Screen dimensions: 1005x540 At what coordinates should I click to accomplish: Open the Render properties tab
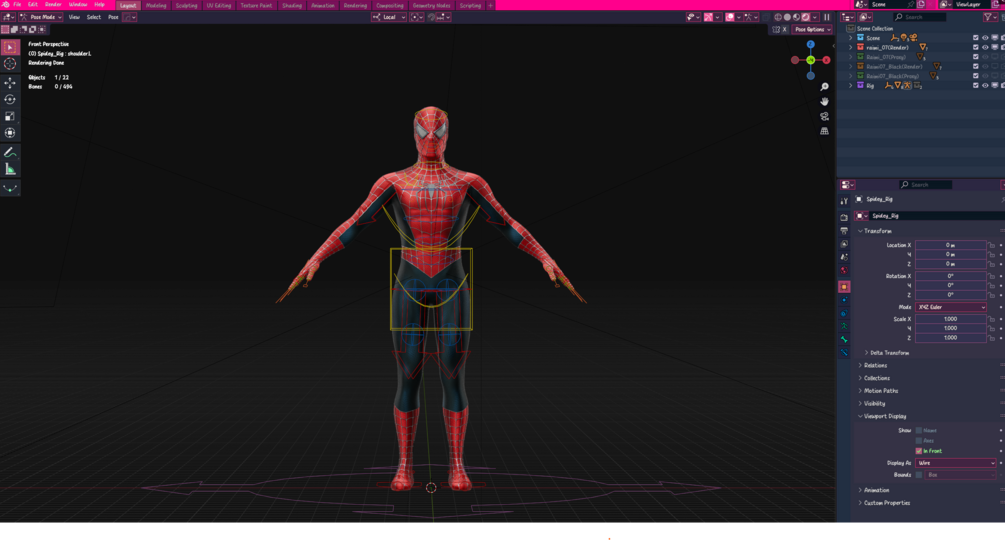point(844,218)
